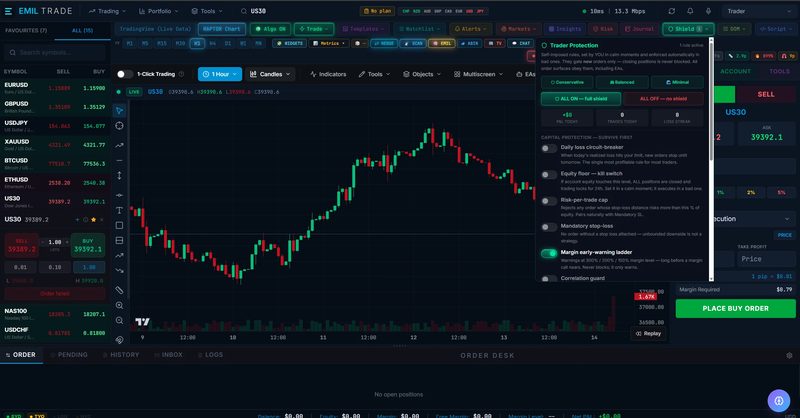Viewport: 800px width, 418px height.
Task: Click PLACE BUY ORDER button
Action: tap(735, 308)
